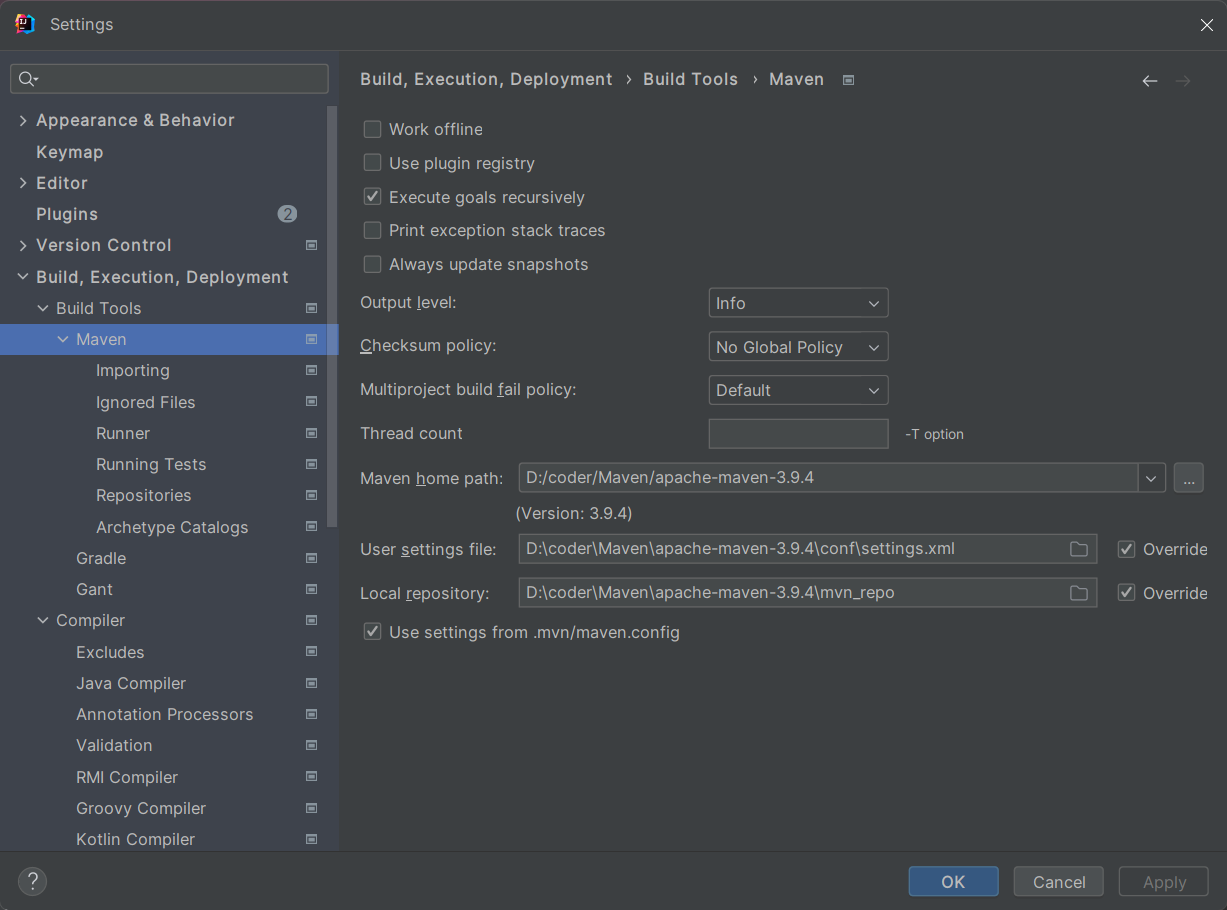
Task: Click the project-level icon in Ignored Files row
Action: [x=311, y=402]
